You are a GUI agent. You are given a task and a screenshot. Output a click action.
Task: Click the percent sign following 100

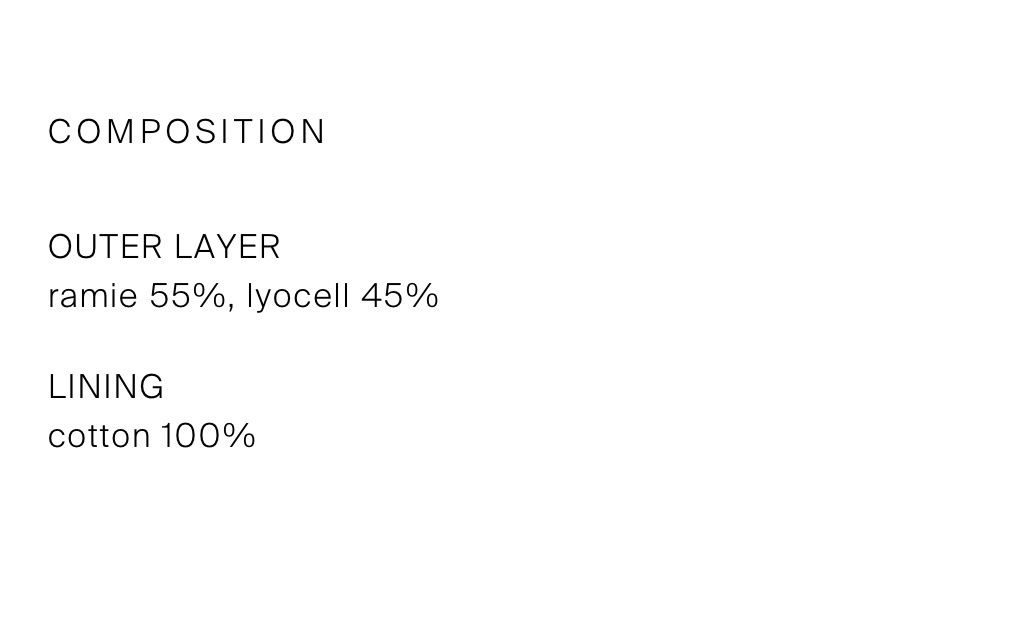coord(238,436)
